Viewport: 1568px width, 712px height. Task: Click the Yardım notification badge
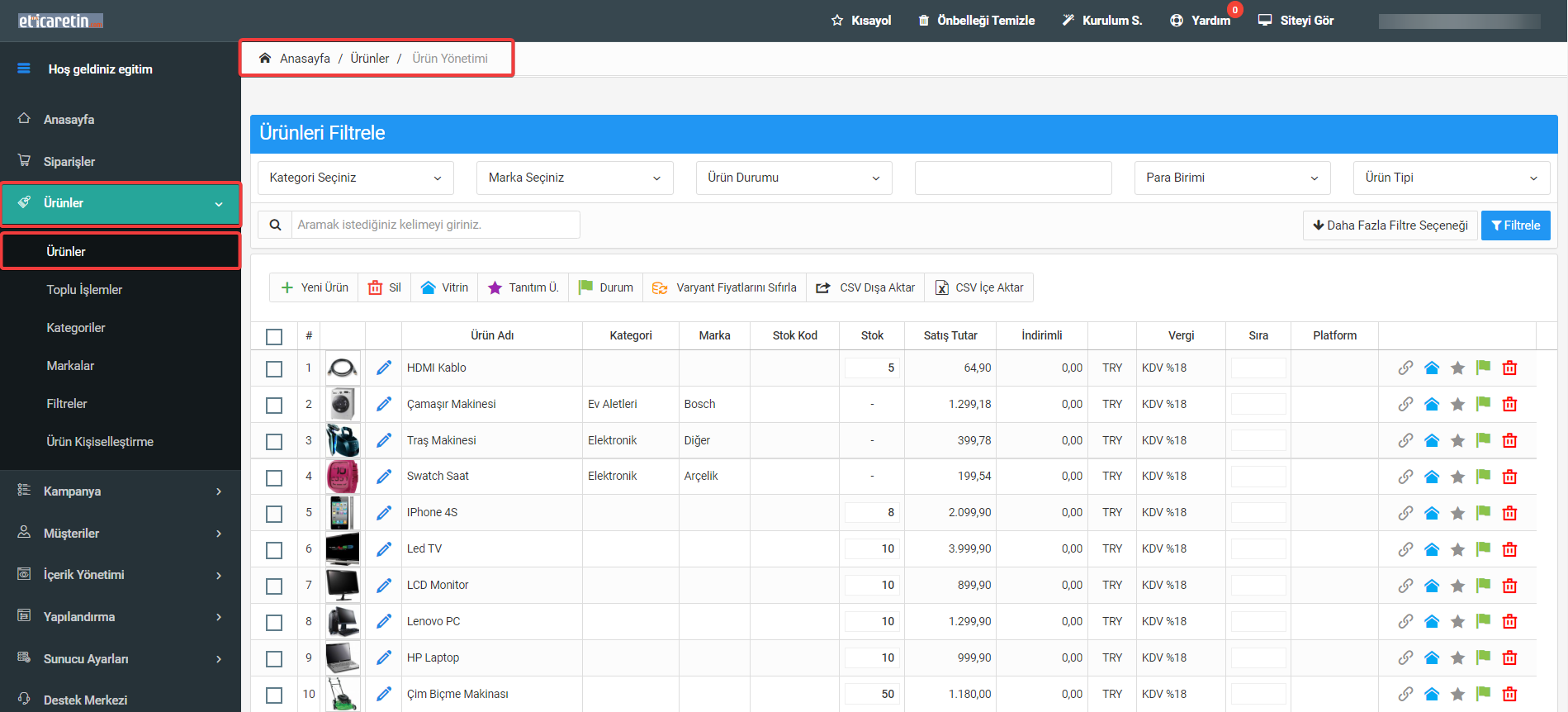coord(1235,10)
